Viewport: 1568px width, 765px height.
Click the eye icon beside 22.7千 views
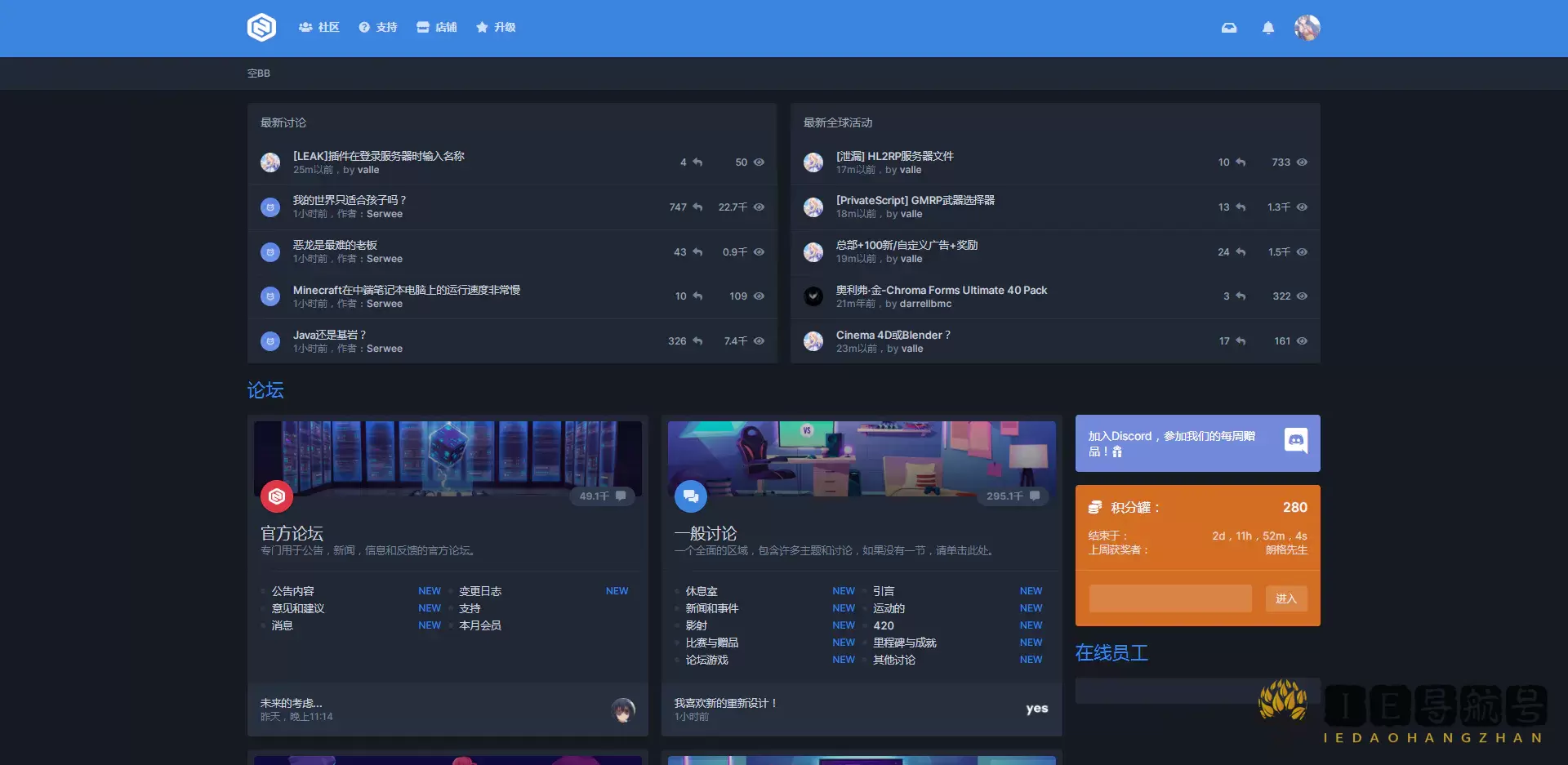pos(759,207)
